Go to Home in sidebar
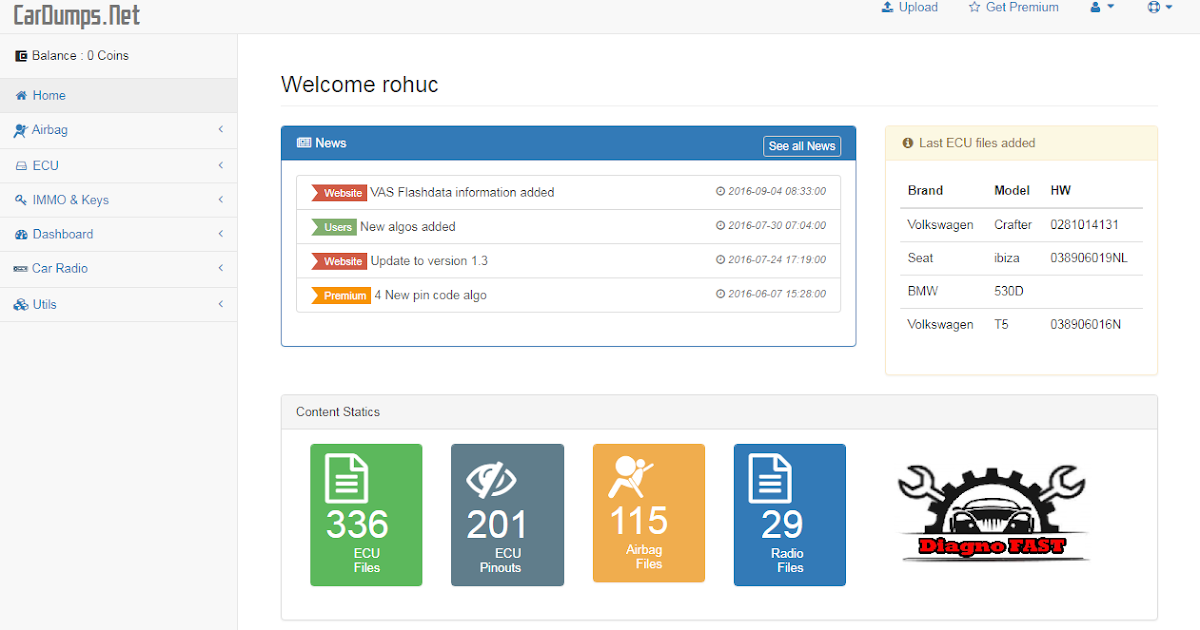Image resolution: width=1200 pixels, height=630 pixels. 118,96
